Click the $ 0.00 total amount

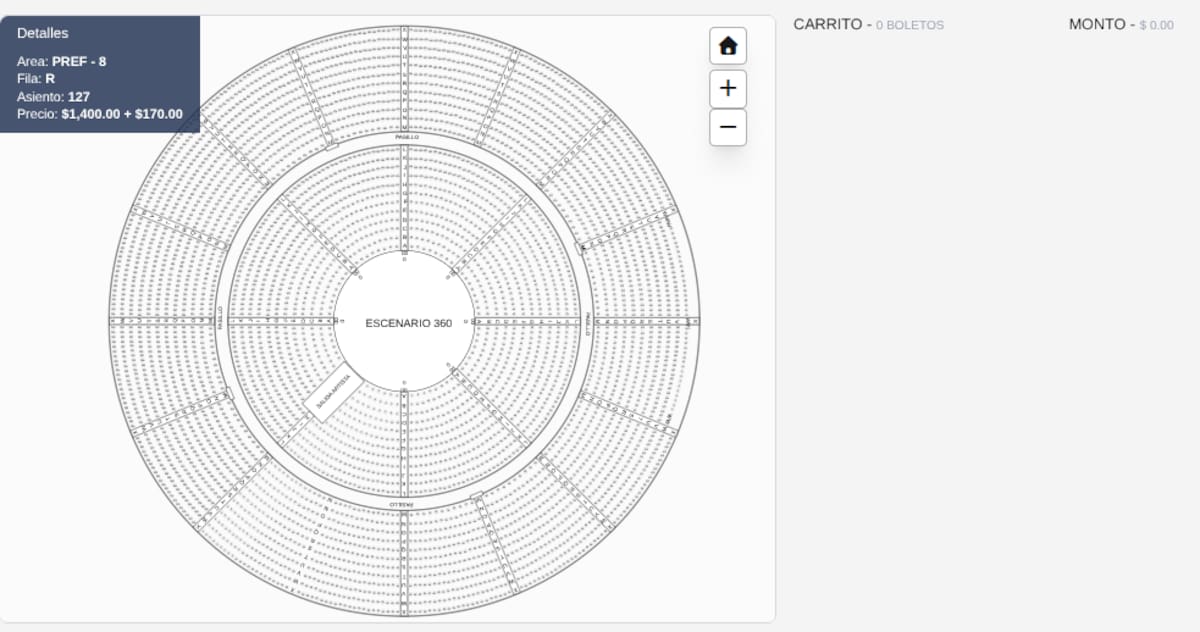pos(1157,25)
